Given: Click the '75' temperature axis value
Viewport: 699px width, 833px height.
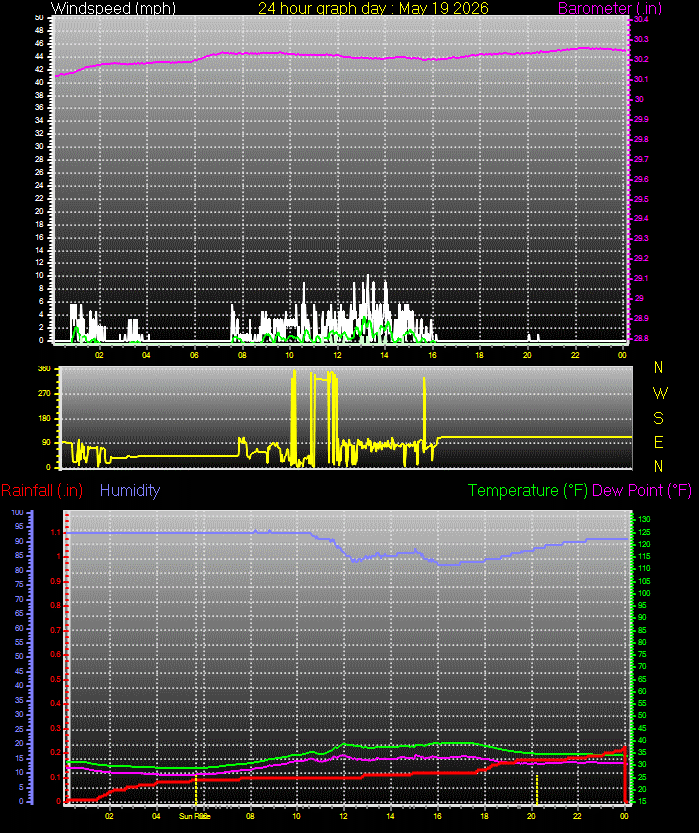Looking at the screenshot, I should (x=642, y=654).
